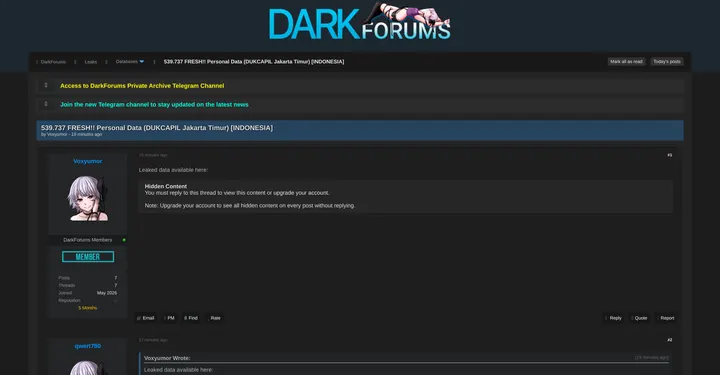Click the DarkForums Members group label
This screenshot has height=375, width=720.
click(x=87, y=240)
